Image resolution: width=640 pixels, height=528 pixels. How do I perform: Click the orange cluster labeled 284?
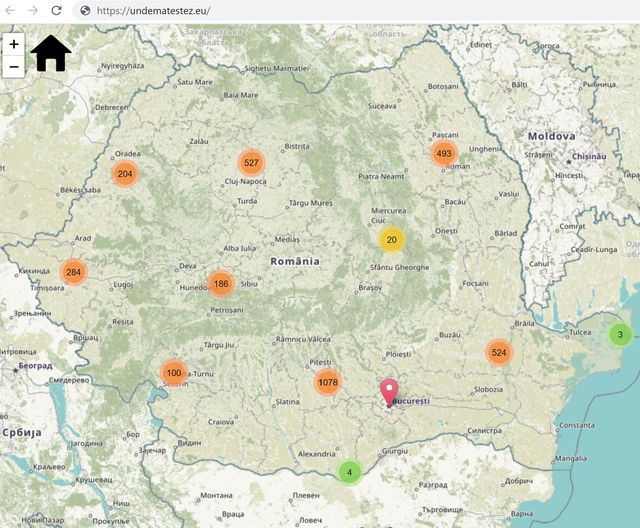[x=73, y=272]
